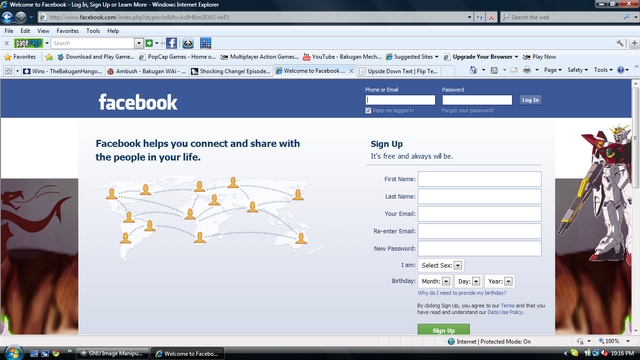Screen dimensions: 640x360
Task: Close the Welcome to Facebook tab
Action: point(351,71)
